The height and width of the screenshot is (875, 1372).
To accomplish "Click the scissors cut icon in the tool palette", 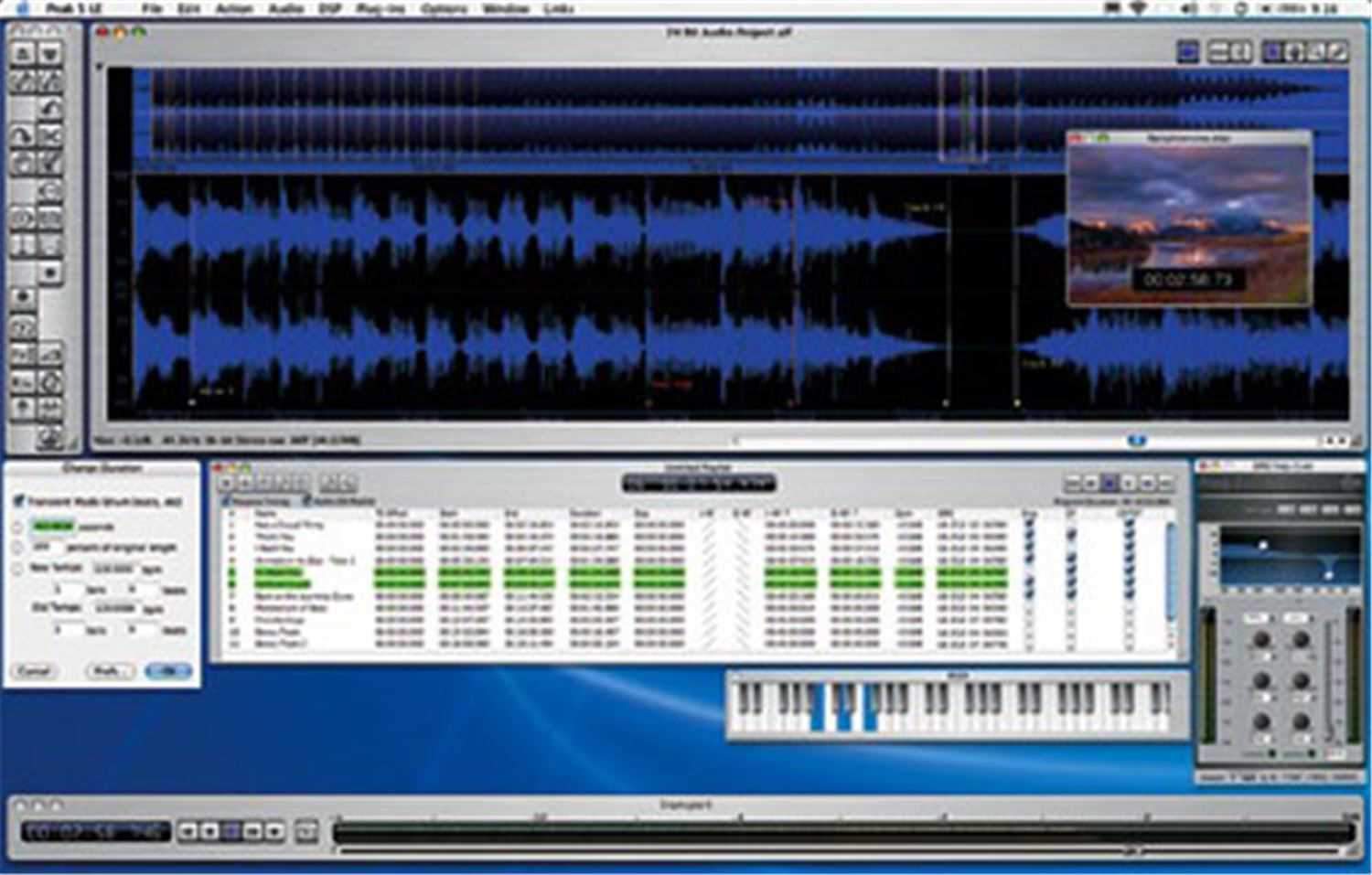I will click(50, 136).
